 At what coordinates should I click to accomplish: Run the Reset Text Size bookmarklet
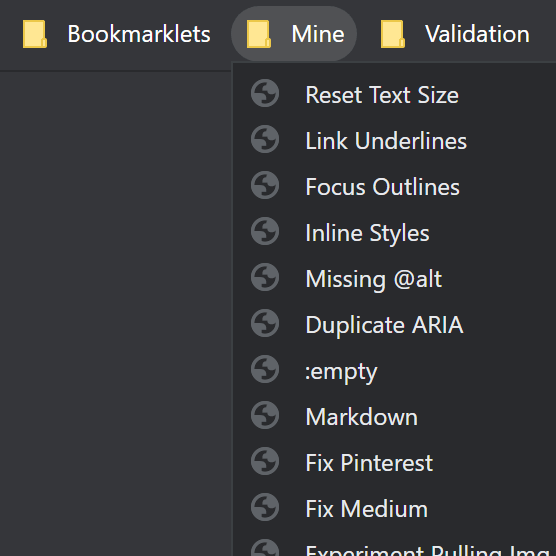coord(394,95)
